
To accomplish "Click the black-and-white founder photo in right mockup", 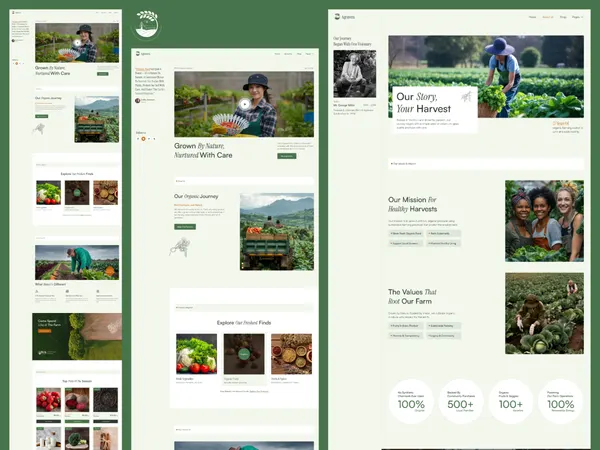I will click(355, 74).
